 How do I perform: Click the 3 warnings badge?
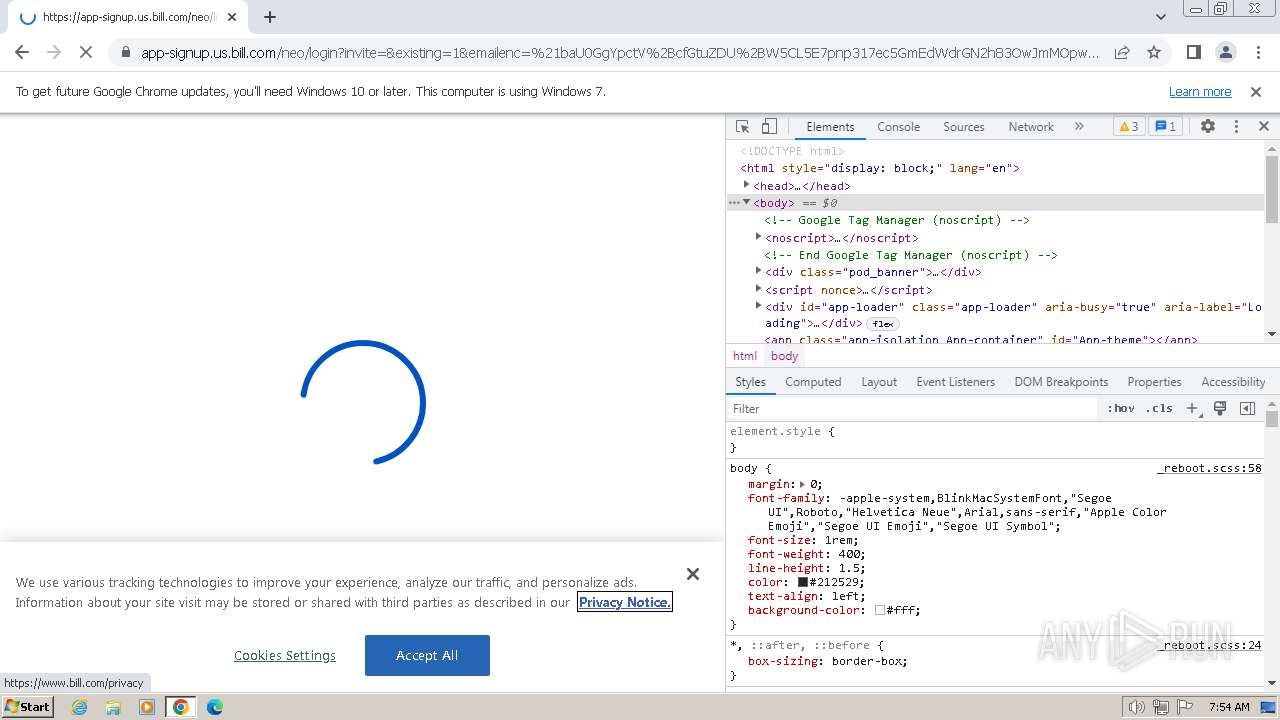[1128, 127]
